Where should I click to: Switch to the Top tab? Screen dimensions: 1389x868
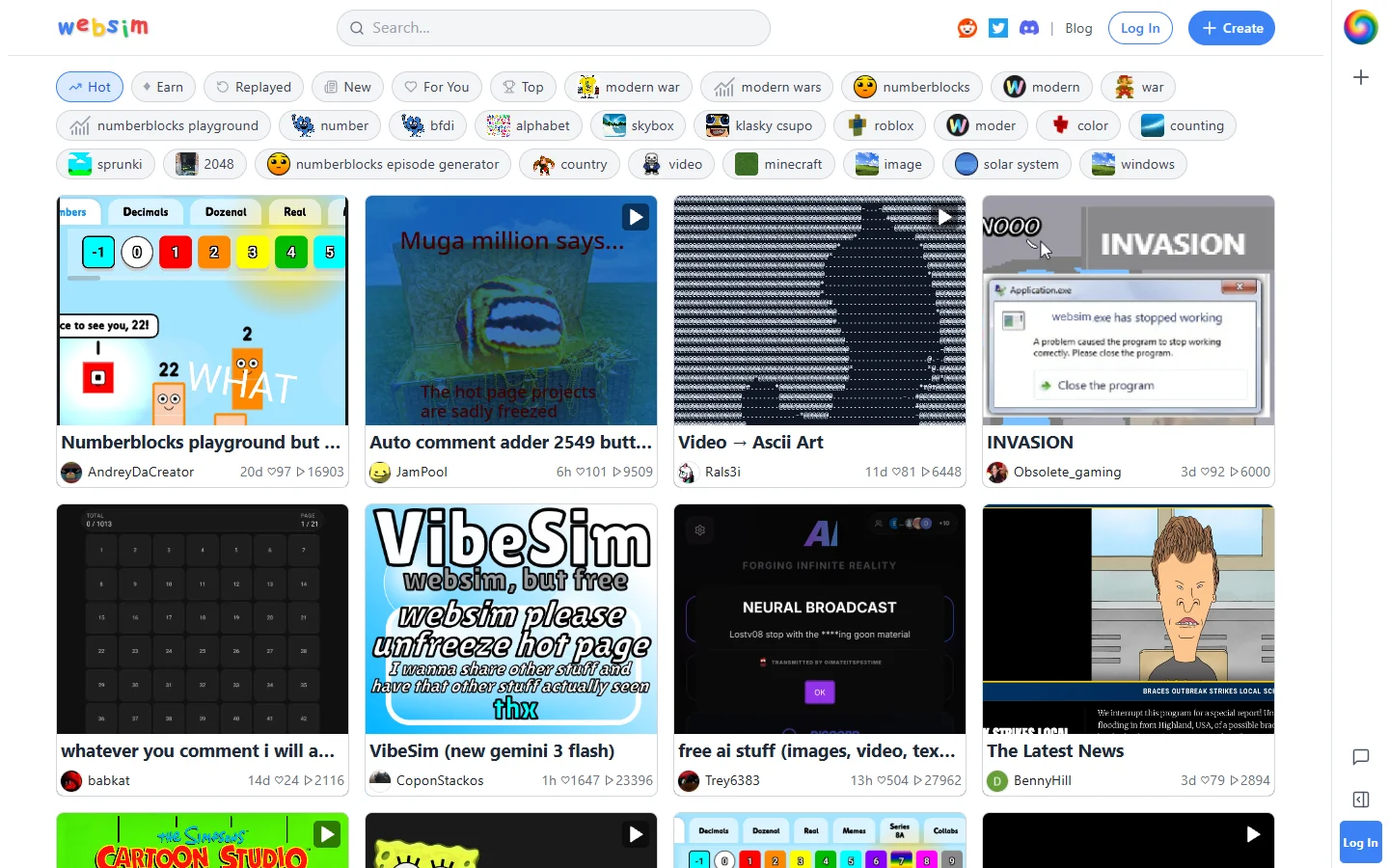(x=523, y=87)
